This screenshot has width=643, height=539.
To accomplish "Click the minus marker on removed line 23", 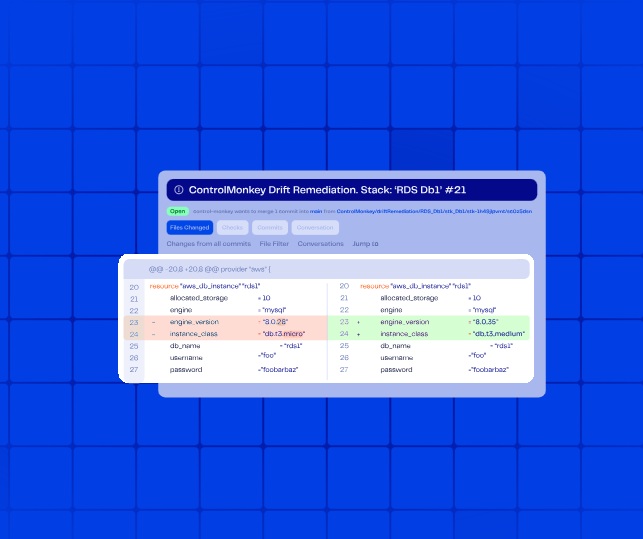I will (x=153, y=323).
